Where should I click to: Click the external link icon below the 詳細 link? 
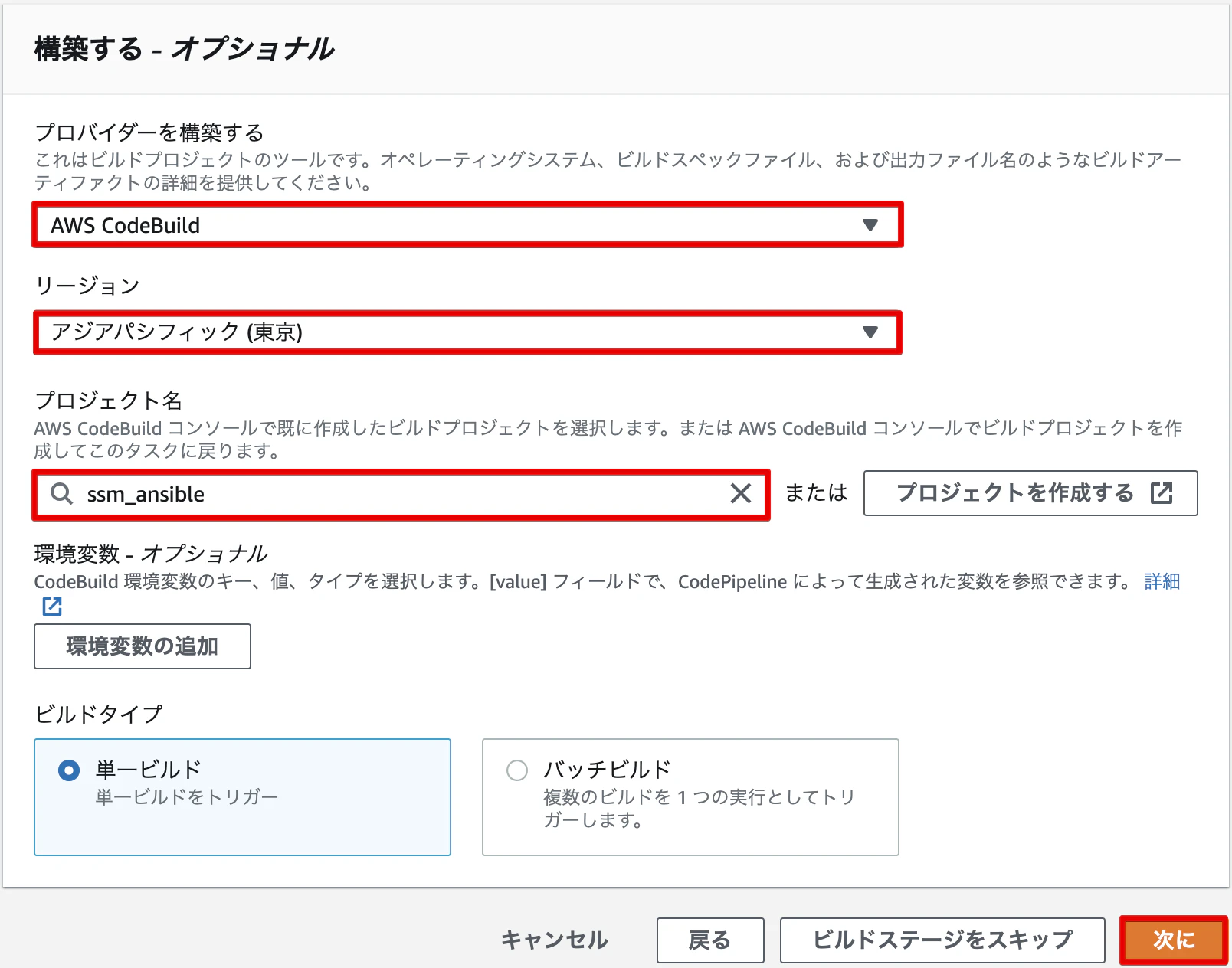52,607
